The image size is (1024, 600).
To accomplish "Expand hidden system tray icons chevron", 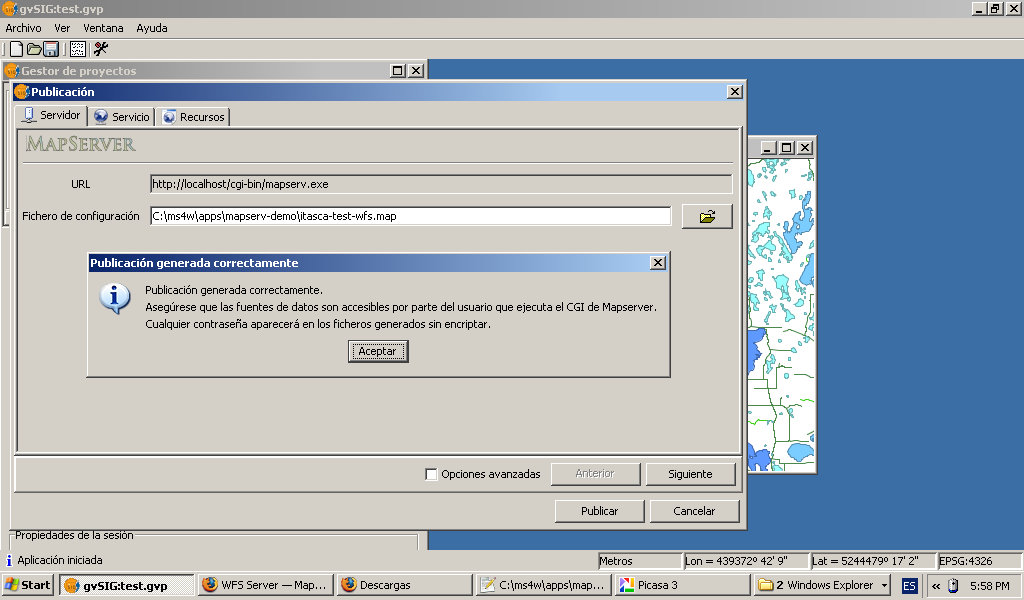I will 936,585.
